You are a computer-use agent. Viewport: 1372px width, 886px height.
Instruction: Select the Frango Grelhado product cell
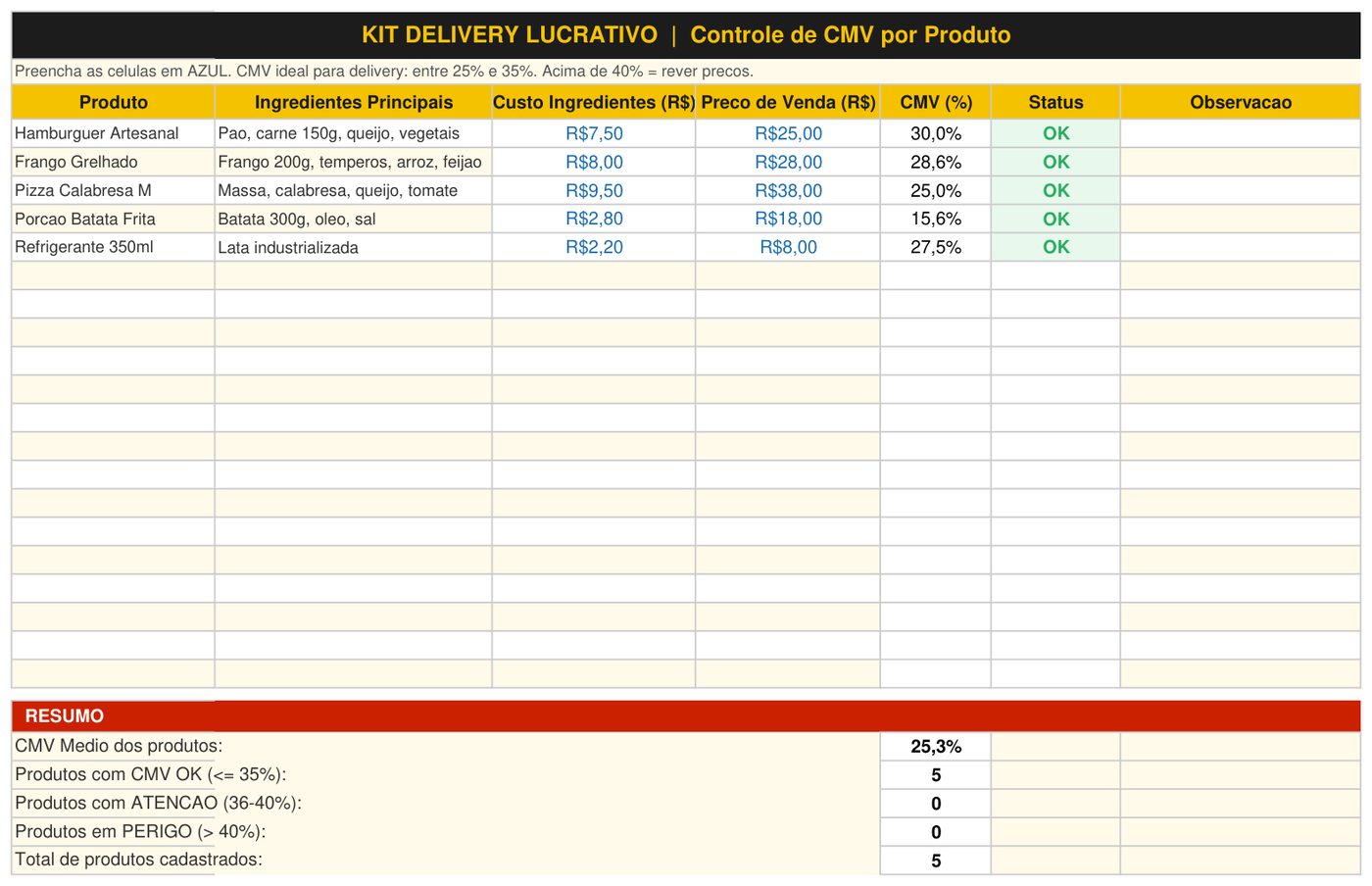pos(113,162)
